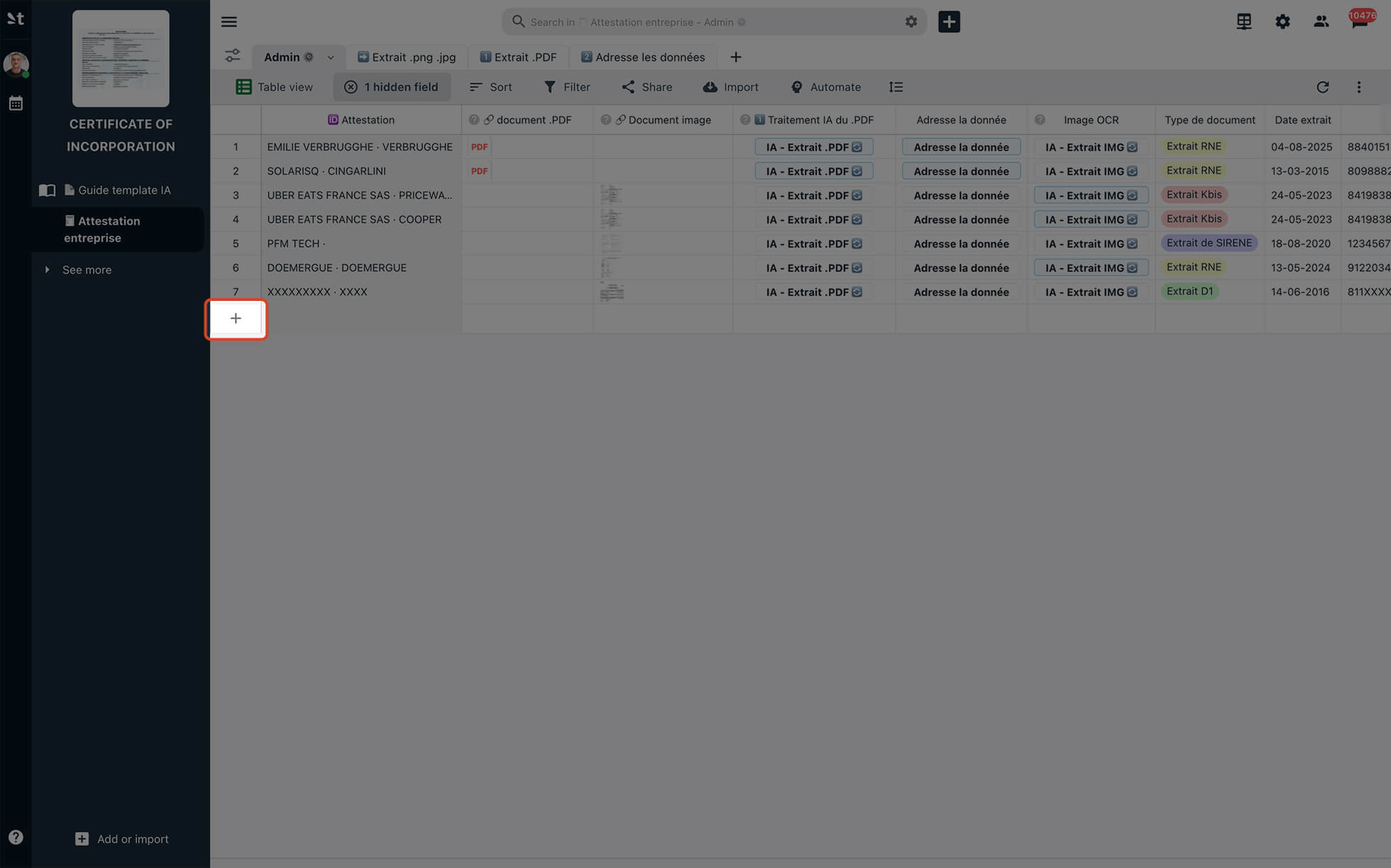Image resolution: width=1391 pixels, height=868 pixels.
Task: Open the users management icon
Action: tap(1321, 21)
